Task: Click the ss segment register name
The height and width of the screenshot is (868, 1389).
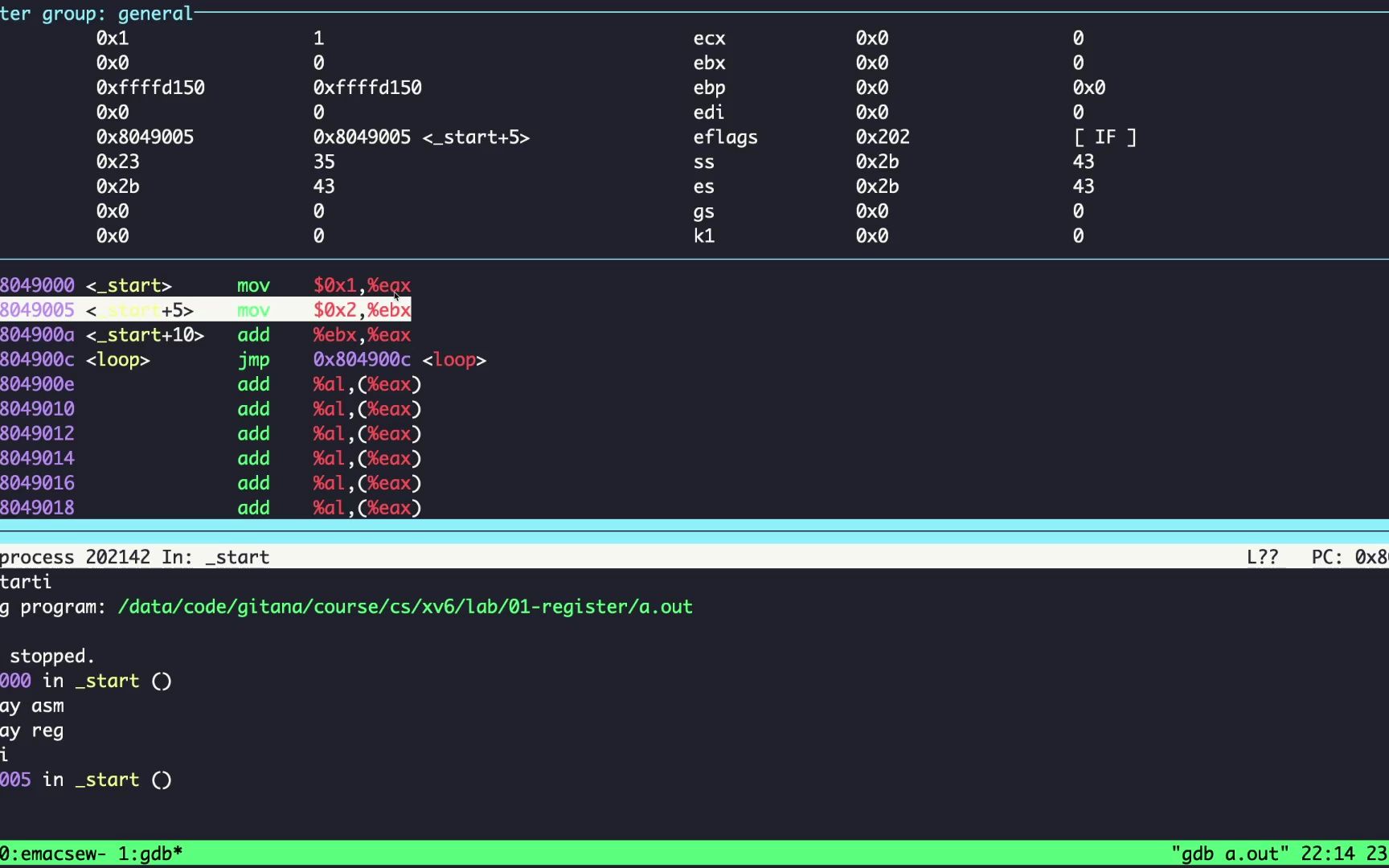Action: (x=703, y=162)
